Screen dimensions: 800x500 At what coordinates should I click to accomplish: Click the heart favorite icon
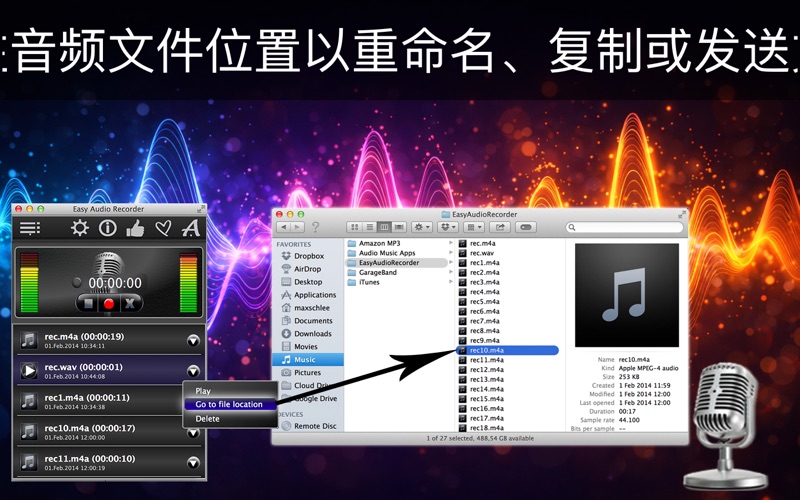click(163, 228)
